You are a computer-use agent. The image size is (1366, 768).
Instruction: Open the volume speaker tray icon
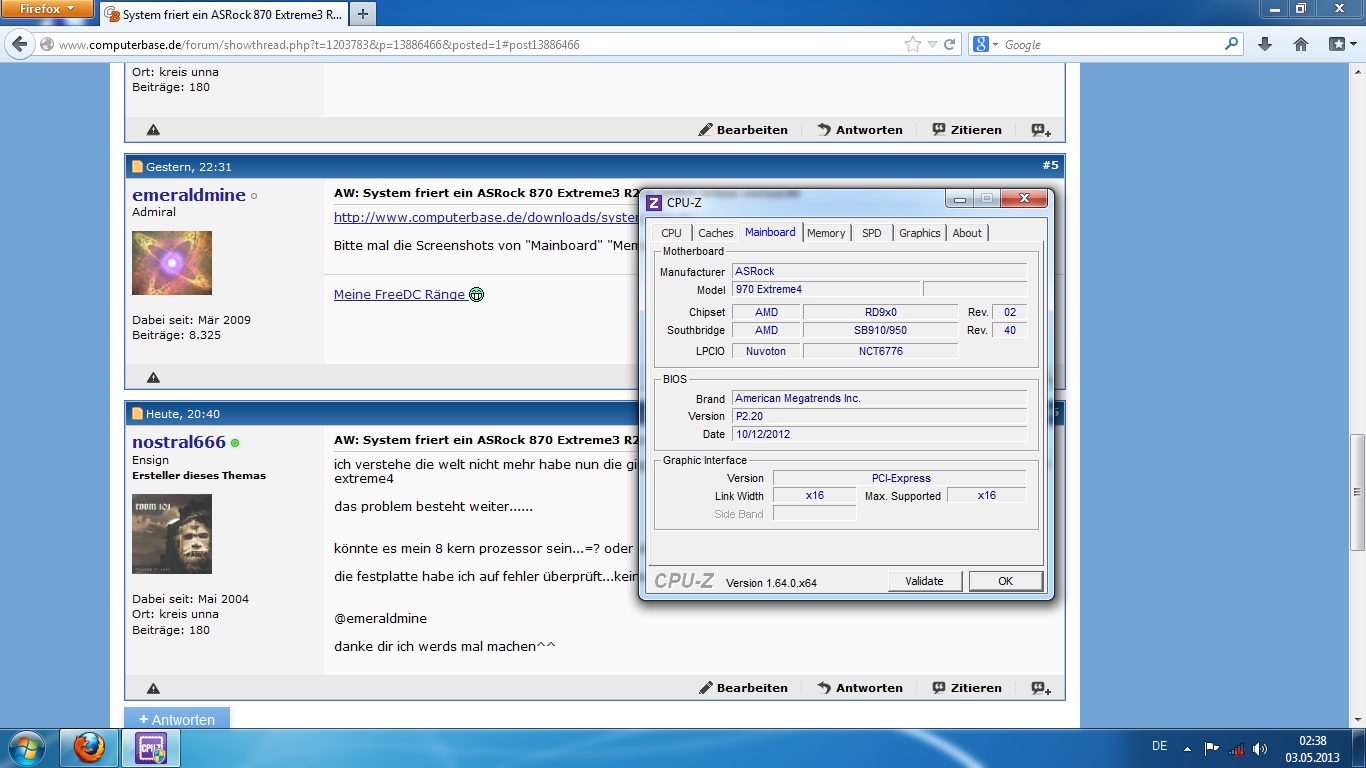pos(1260,748)
